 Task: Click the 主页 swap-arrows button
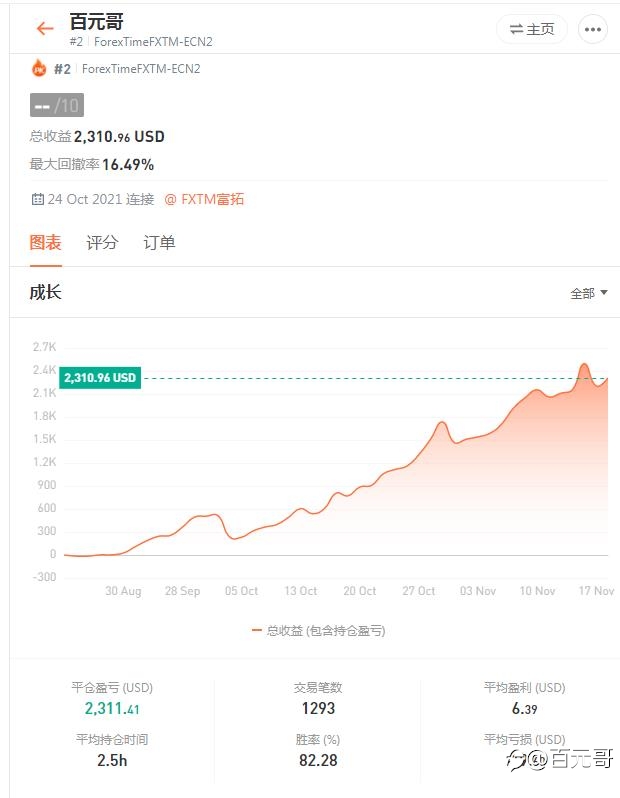pos(532,29)
